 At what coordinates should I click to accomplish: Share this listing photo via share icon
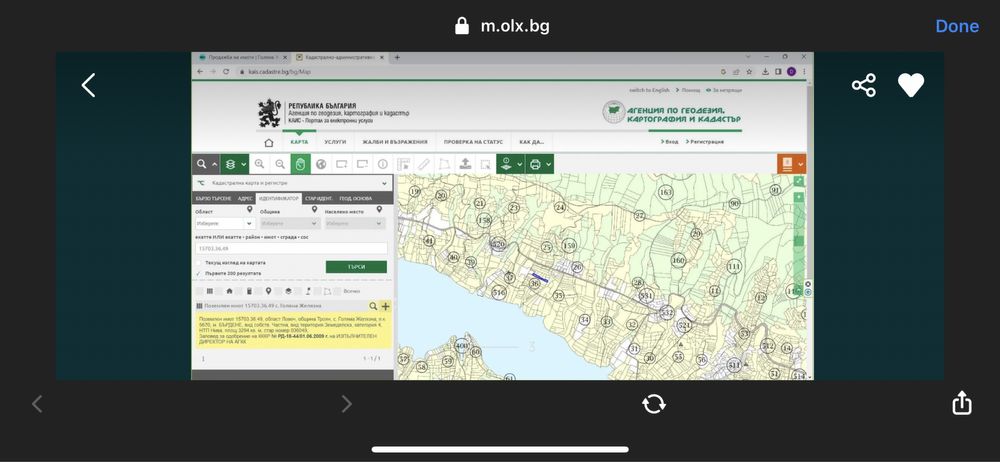tap(864, 85)
